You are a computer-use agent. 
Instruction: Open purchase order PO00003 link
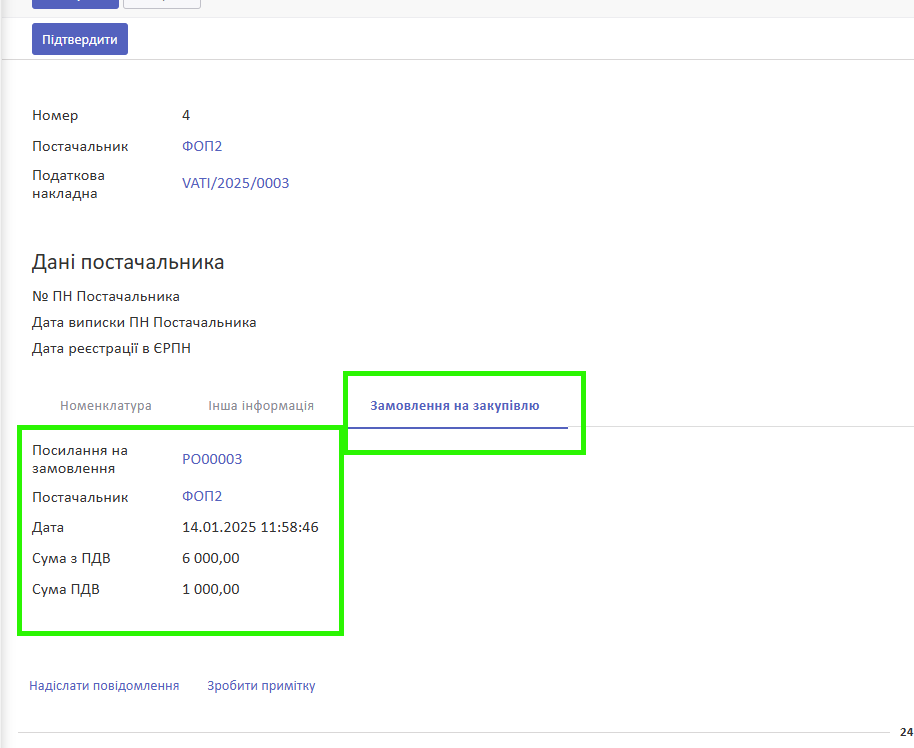coord(212,459)
